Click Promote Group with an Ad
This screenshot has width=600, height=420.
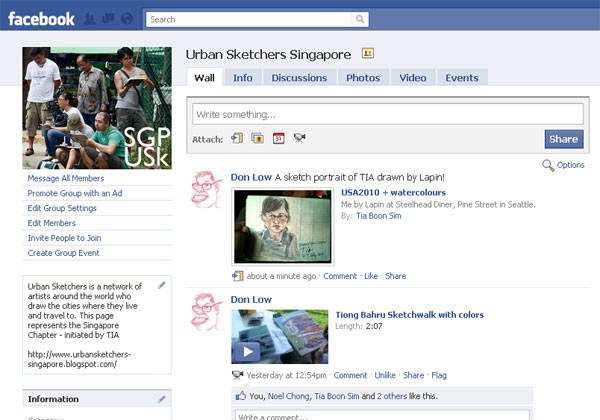[75, 193]
